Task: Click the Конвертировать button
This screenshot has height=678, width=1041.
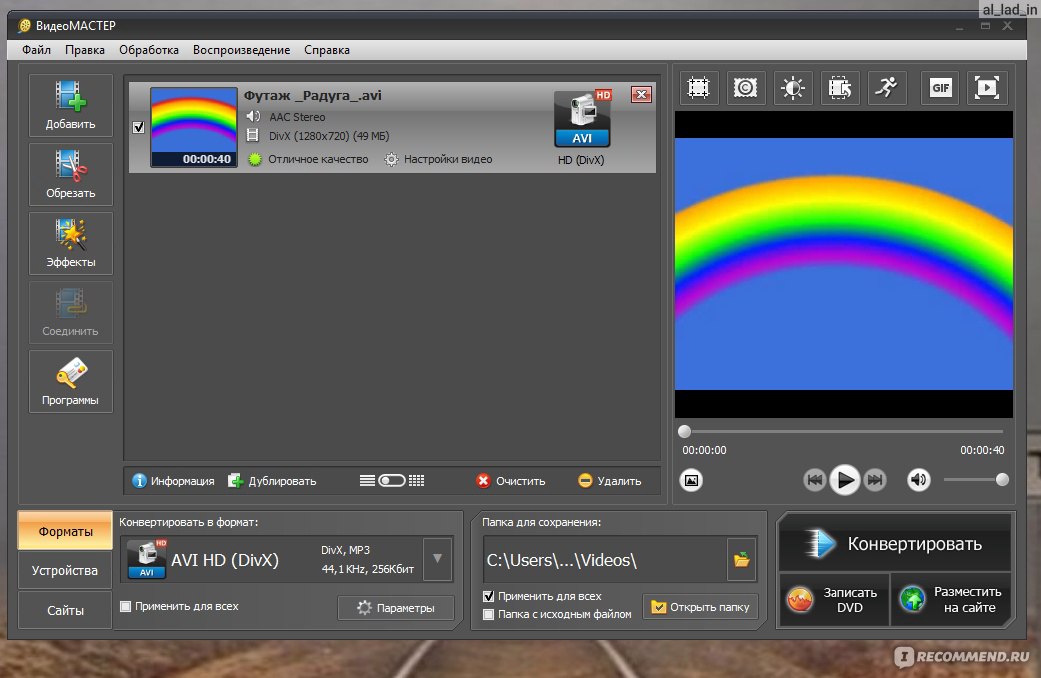Action: pos(895,544)
